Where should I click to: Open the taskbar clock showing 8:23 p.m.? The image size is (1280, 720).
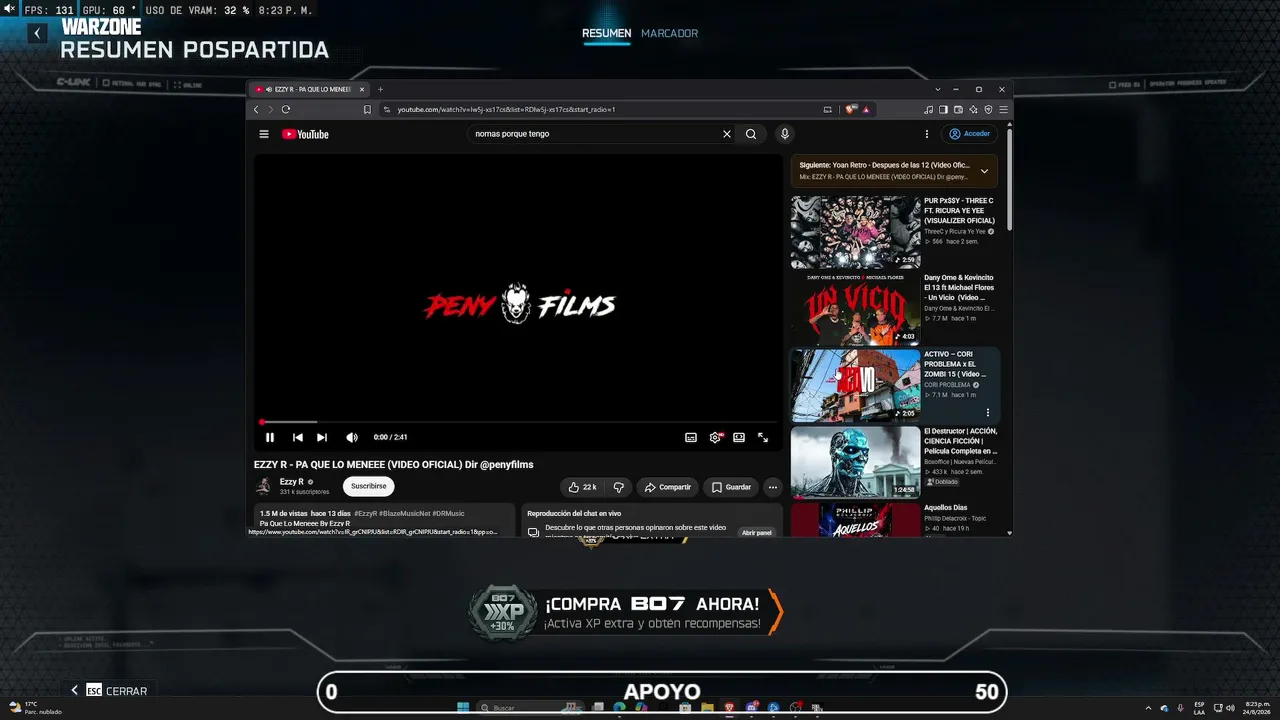coord(1258,708)
